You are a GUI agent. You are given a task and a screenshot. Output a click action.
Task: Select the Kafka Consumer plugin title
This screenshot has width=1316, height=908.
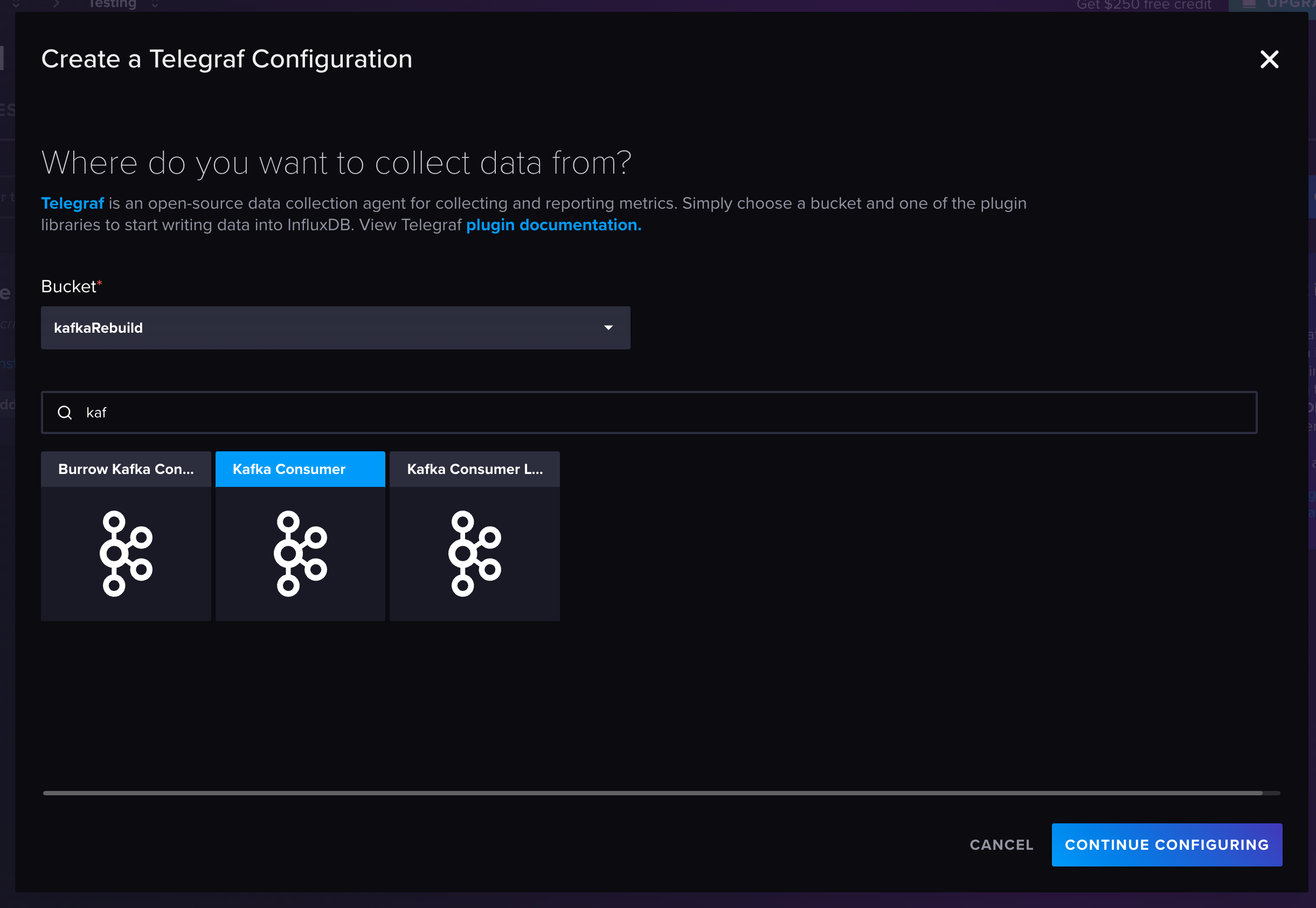tap(289, 469)
